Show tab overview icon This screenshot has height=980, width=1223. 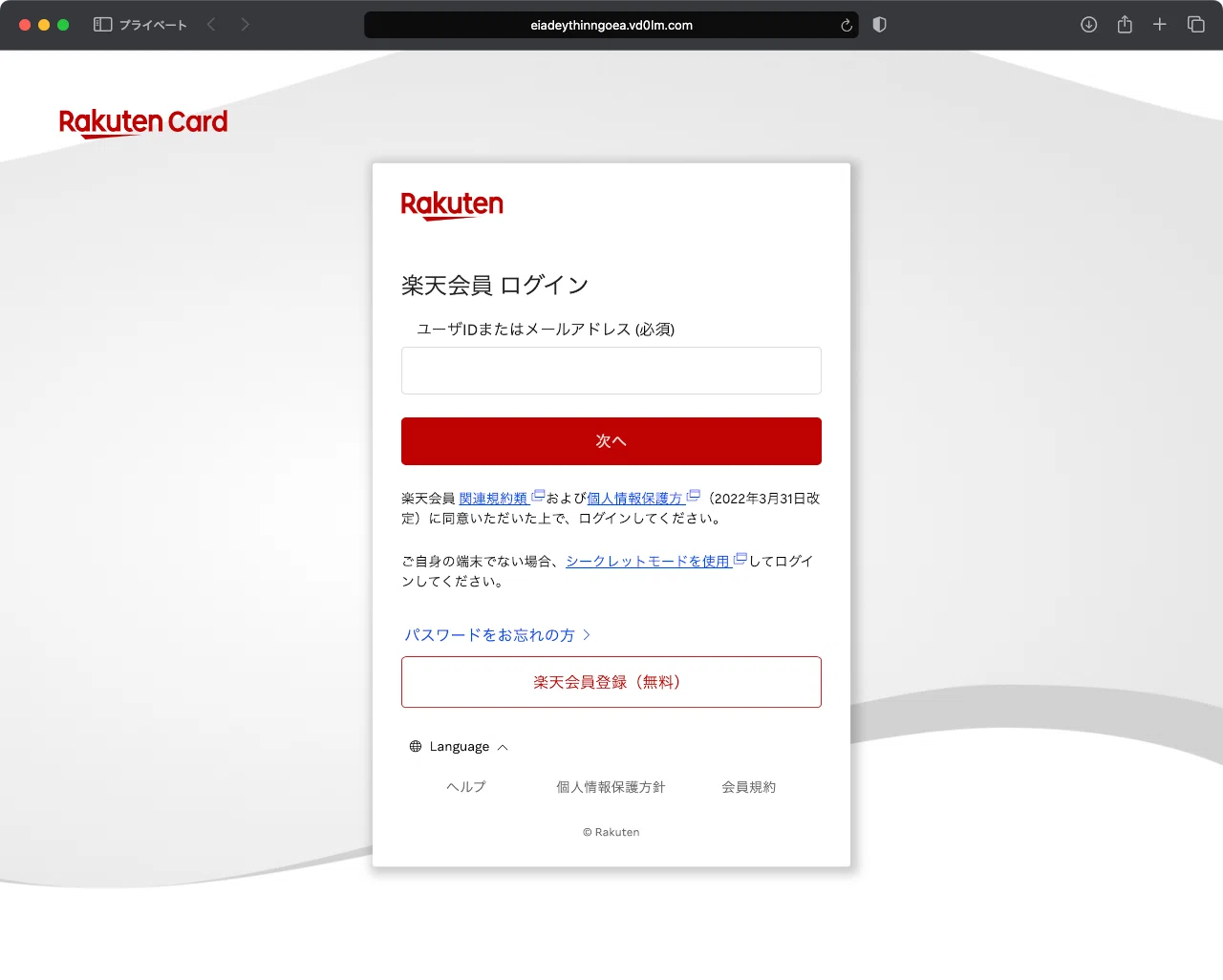click(x=1195, y=25)
